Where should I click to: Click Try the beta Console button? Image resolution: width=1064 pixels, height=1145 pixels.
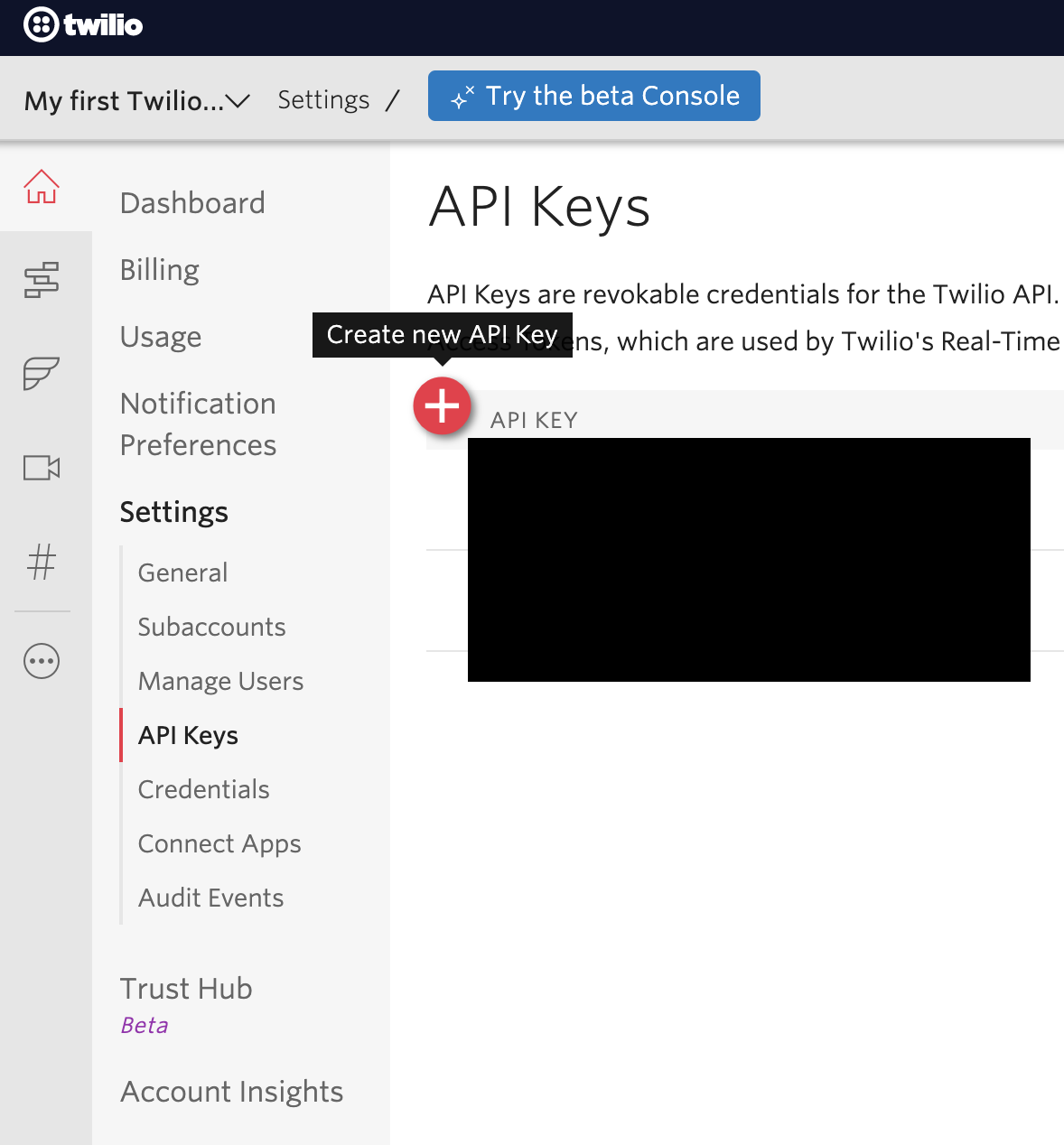594,96
